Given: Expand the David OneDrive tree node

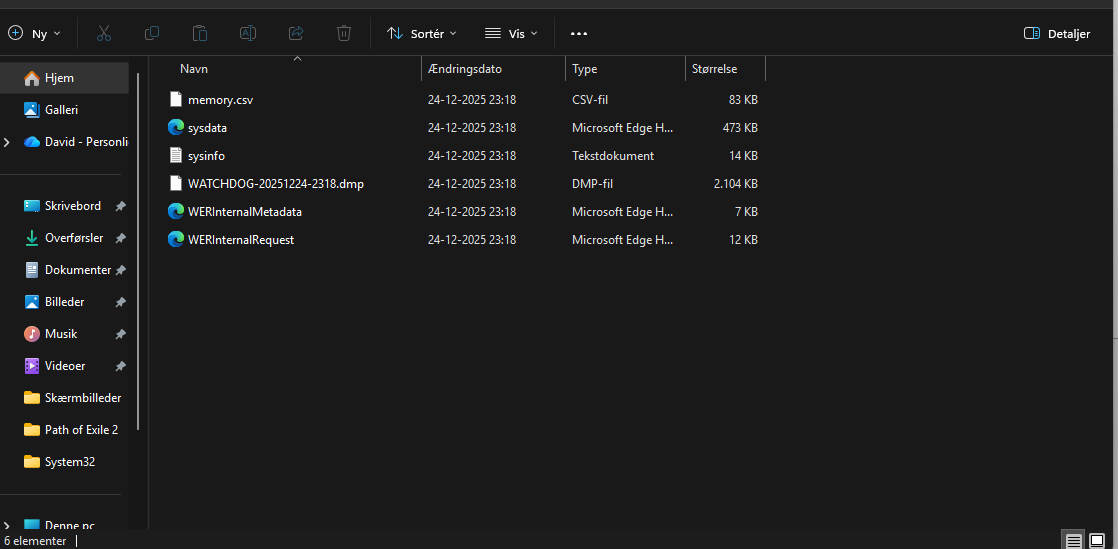Looking at the screenshot, I should pos(6,142).
